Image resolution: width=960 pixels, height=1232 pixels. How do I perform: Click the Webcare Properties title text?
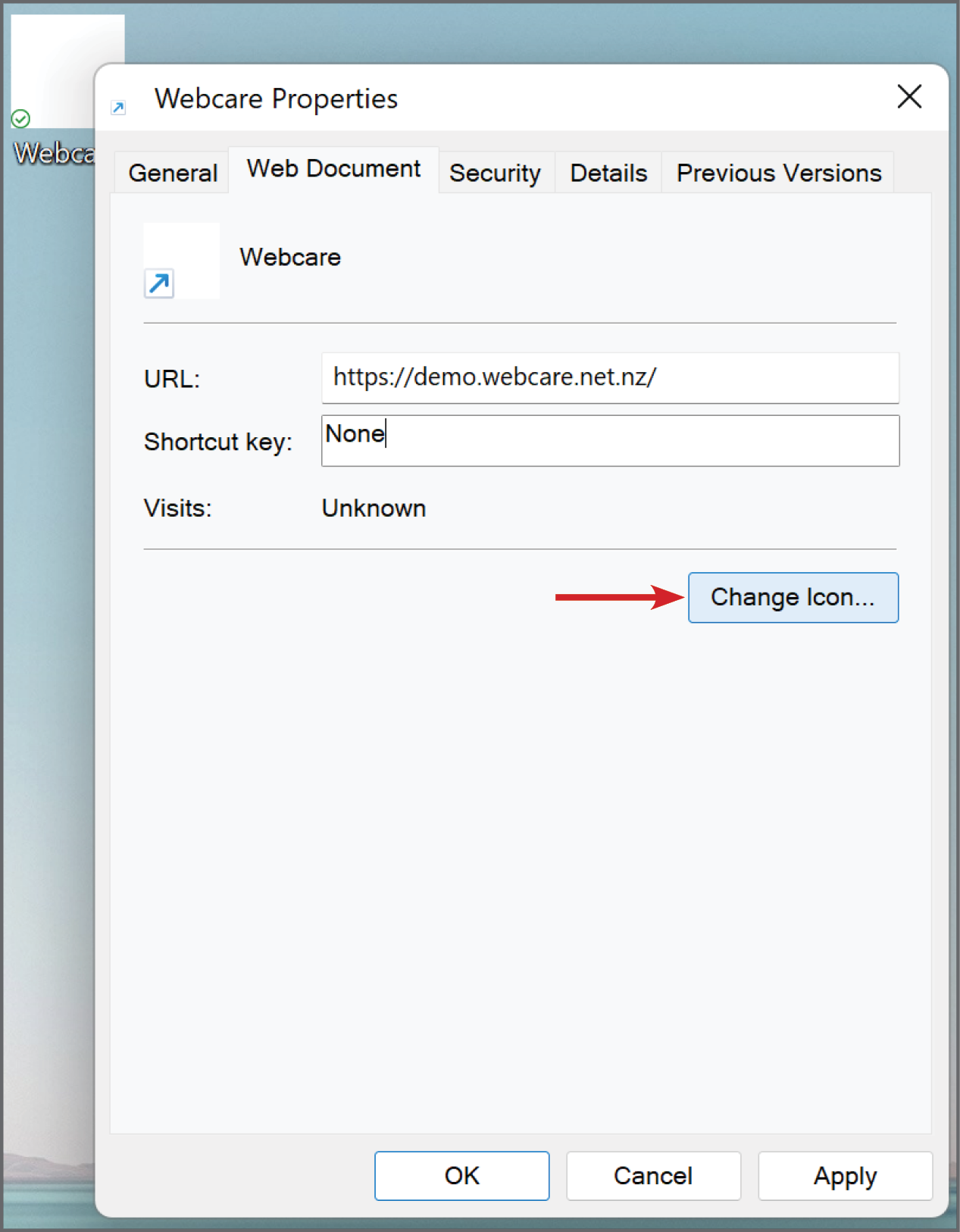pos(276,99)
